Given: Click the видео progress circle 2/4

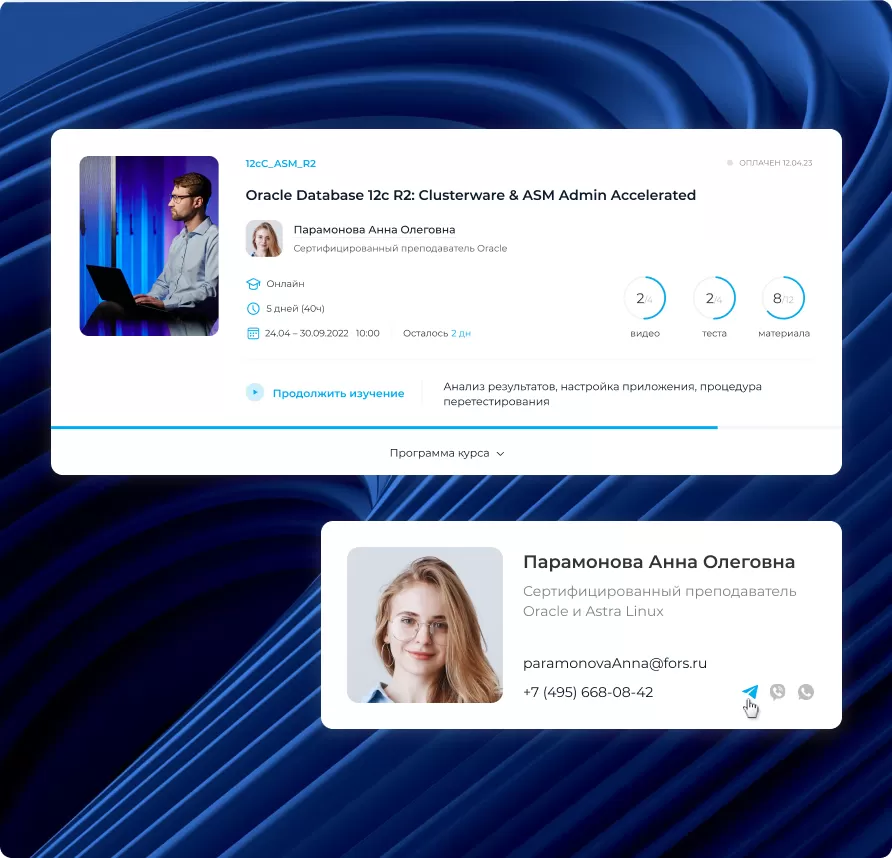Looking at the screenshot, I should [645, 298].
